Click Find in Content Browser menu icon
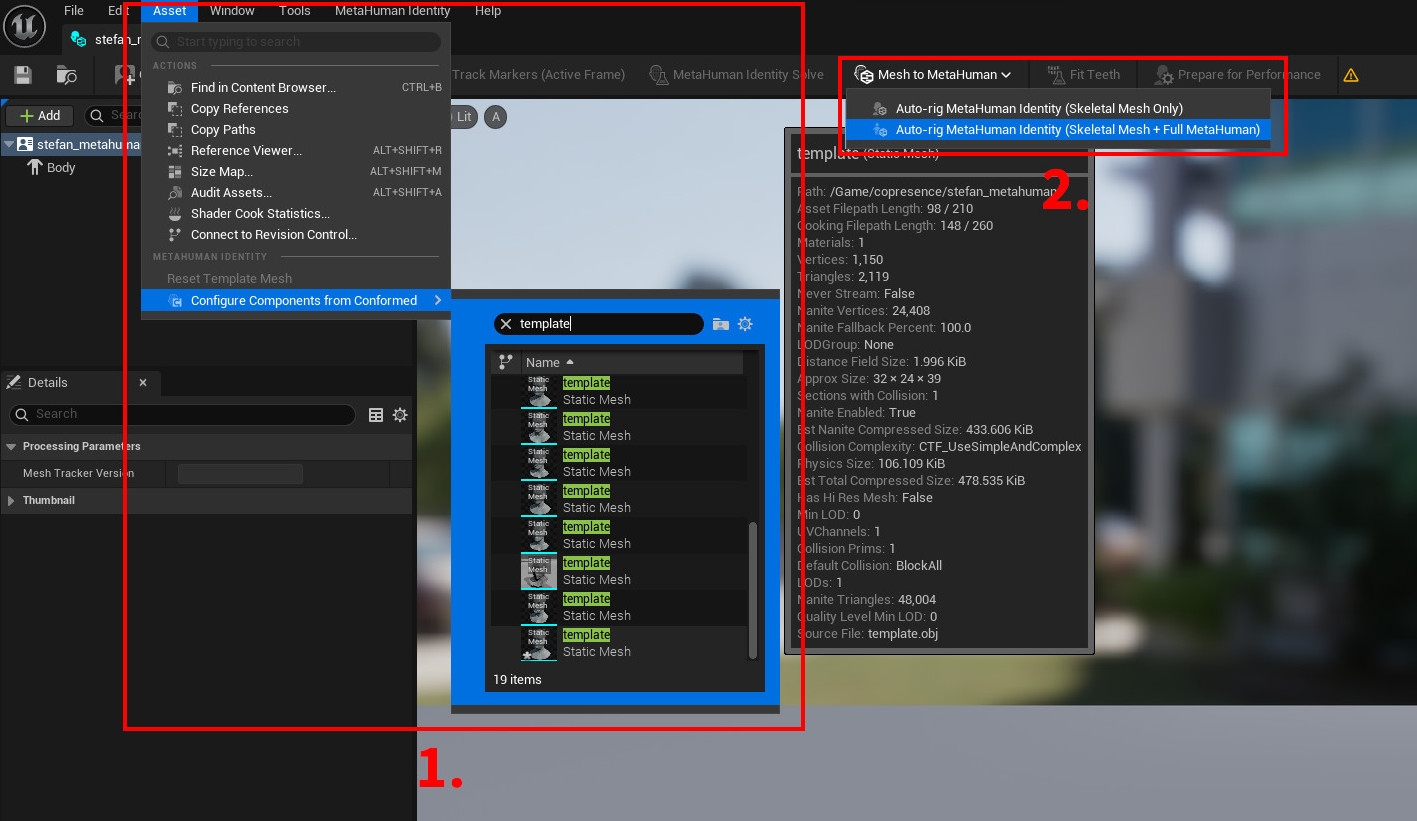 tap(174, 88)
